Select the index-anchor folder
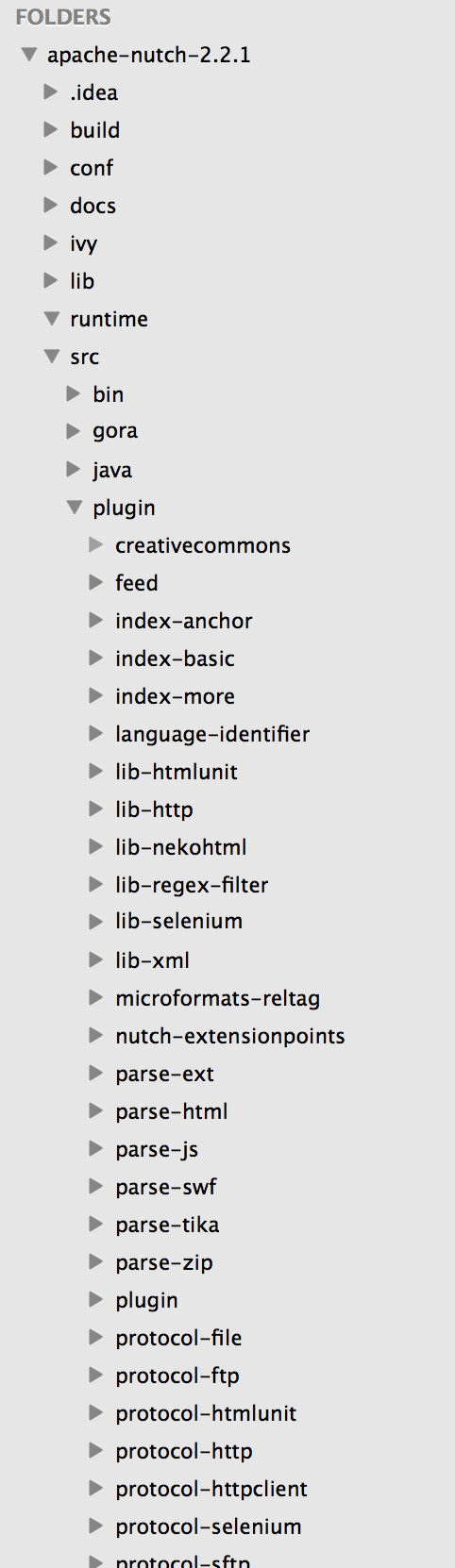 pos(184,621)
